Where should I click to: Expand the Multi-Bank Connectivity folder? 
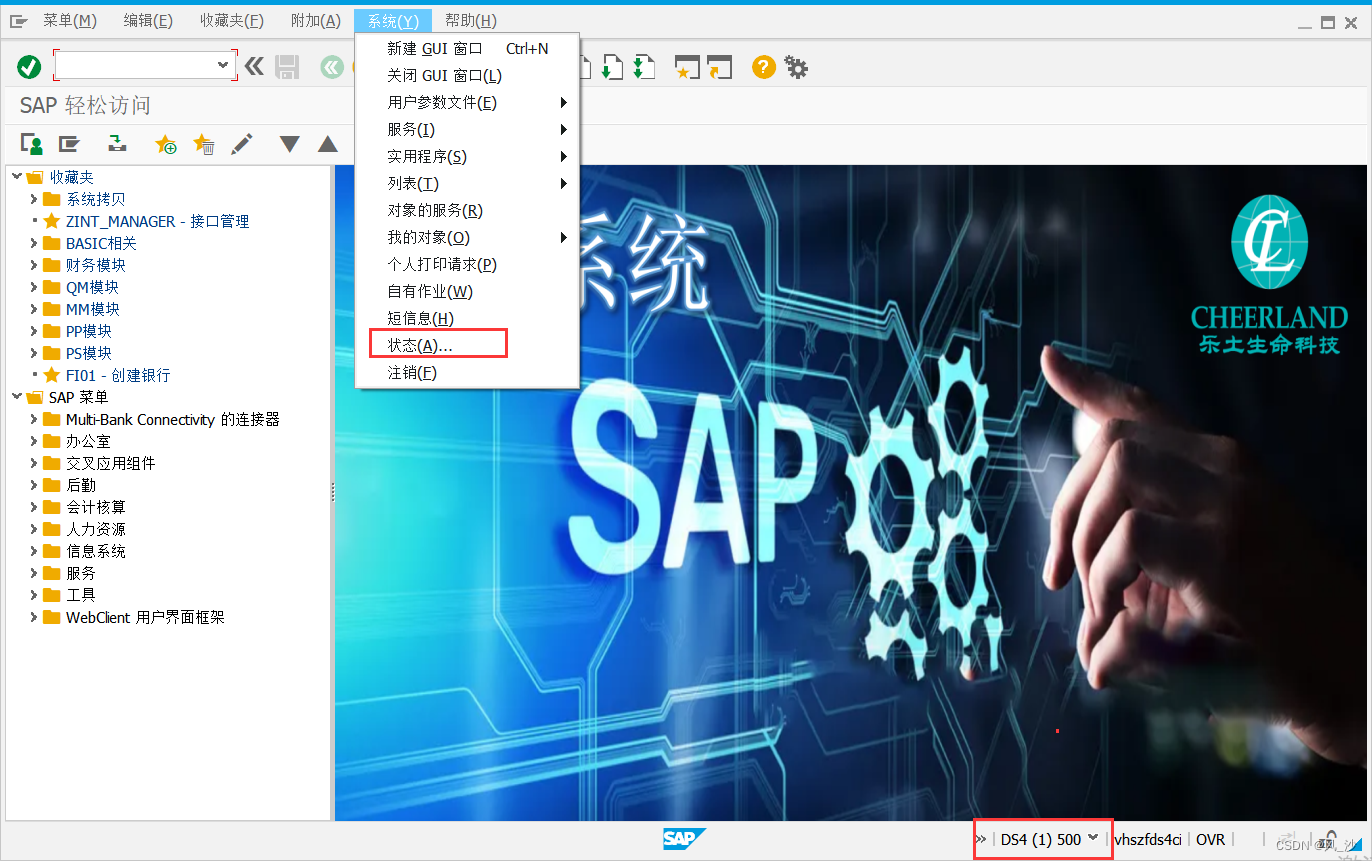[x=33, y=419]
